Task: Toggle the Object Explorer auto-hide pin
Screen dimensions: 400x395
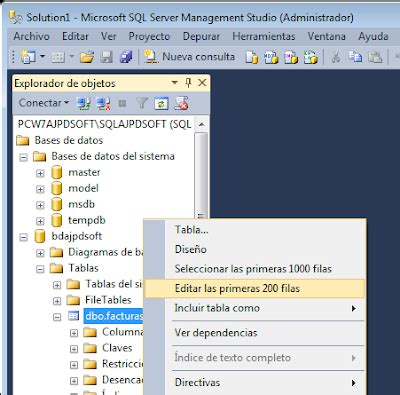Action: [x=188, y=82]
